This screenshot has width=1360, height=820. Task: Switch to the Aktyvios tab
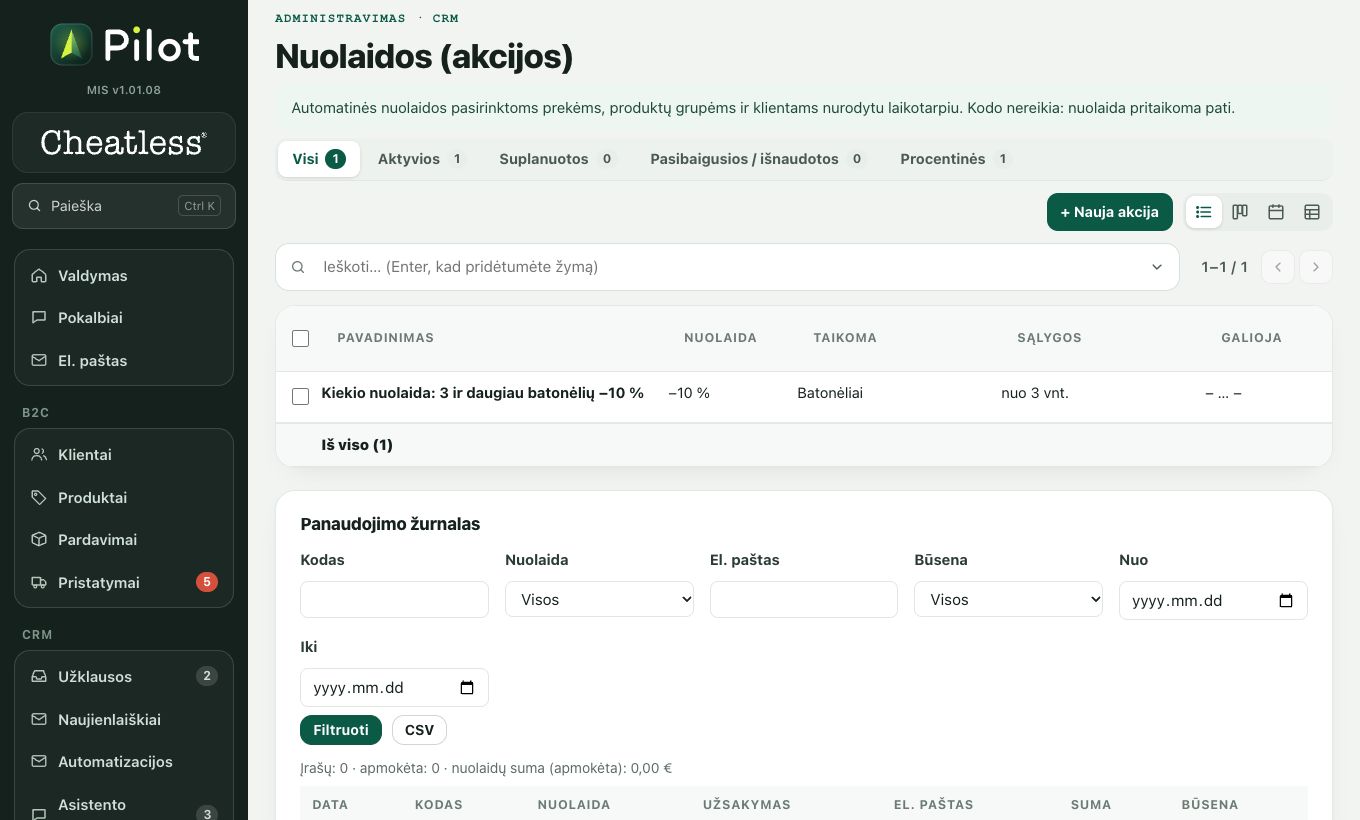(x=421, y=159)
